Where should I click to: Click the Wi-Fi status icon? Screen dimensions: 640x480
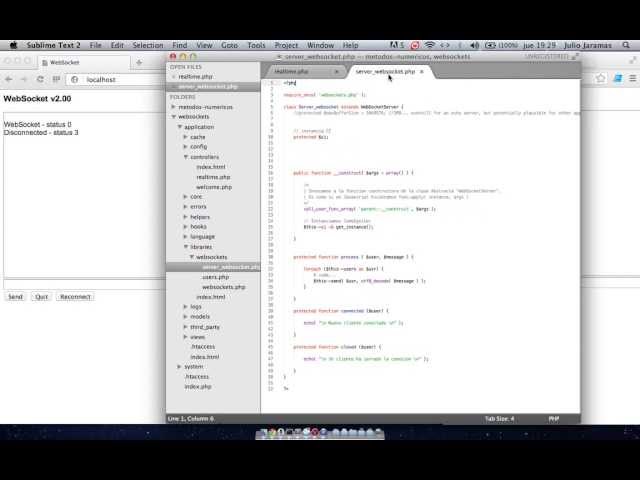click(429, 45)
